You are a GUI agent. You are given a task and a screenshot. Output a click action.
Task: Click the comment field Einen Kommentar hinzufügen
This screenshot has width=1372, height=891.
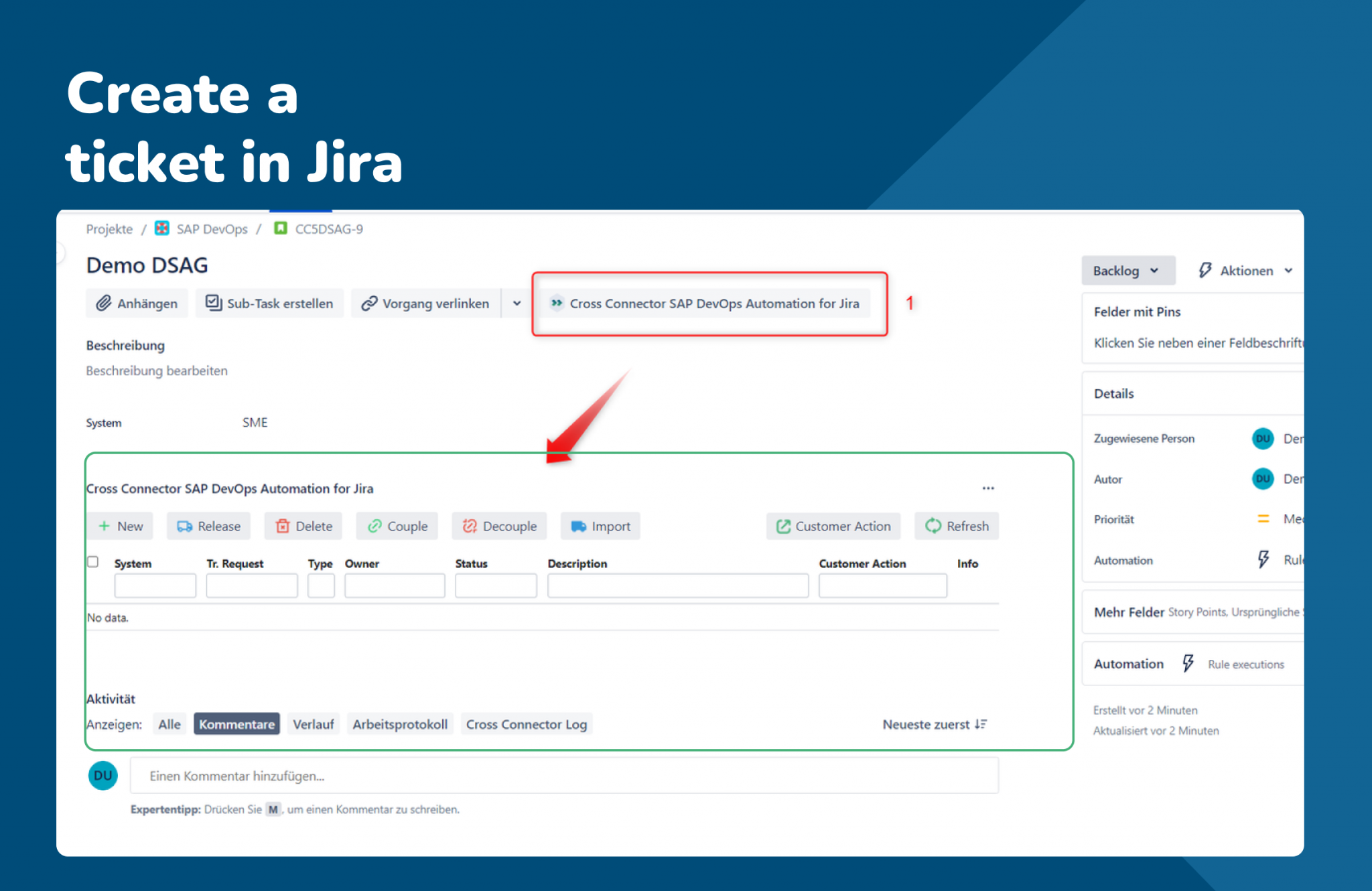pyautogui.click(x=564, y=776)
